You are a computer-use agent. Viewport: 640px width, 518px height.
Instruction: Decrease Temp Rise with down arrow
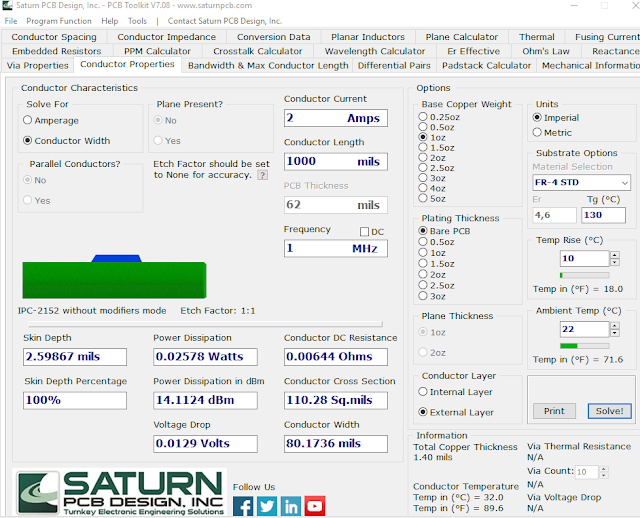click(614, 262)
